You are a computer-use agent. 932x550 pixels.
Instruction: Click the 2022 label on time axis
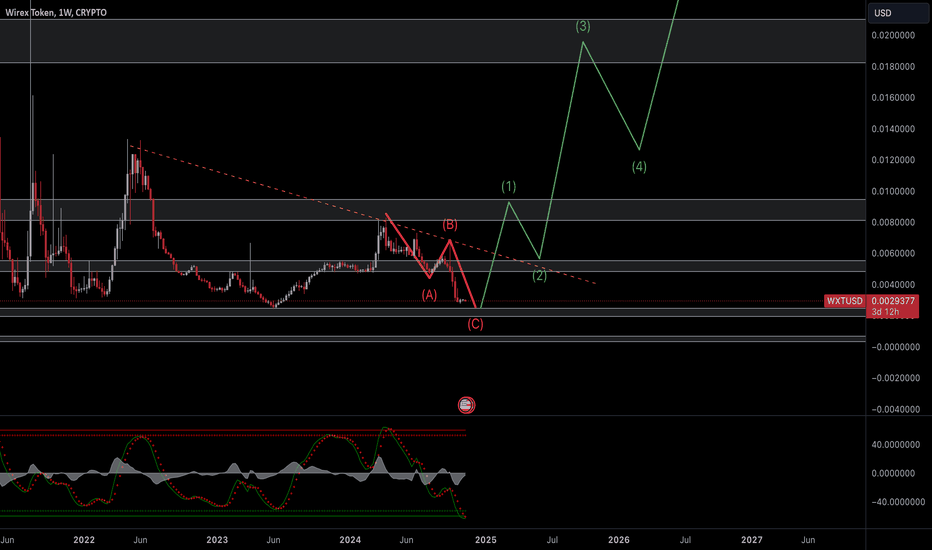(84, 540)
